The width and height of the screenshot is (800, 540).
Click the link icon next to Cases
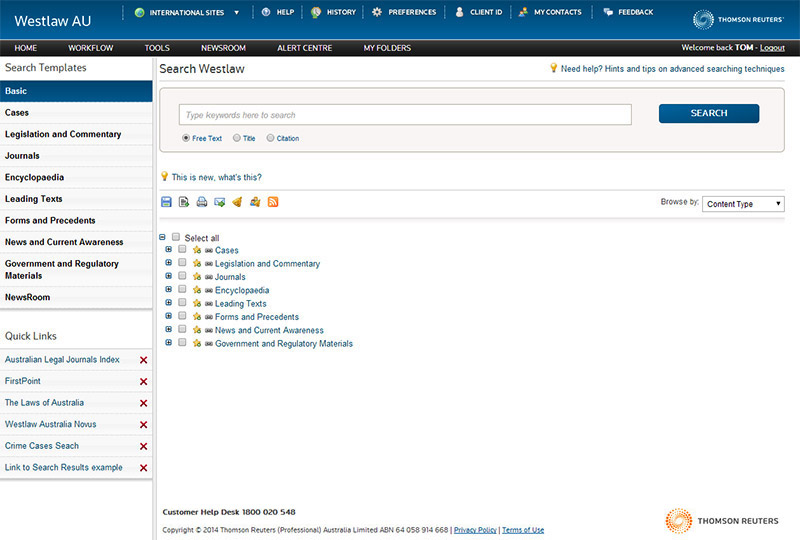click(x=209, y=251)
